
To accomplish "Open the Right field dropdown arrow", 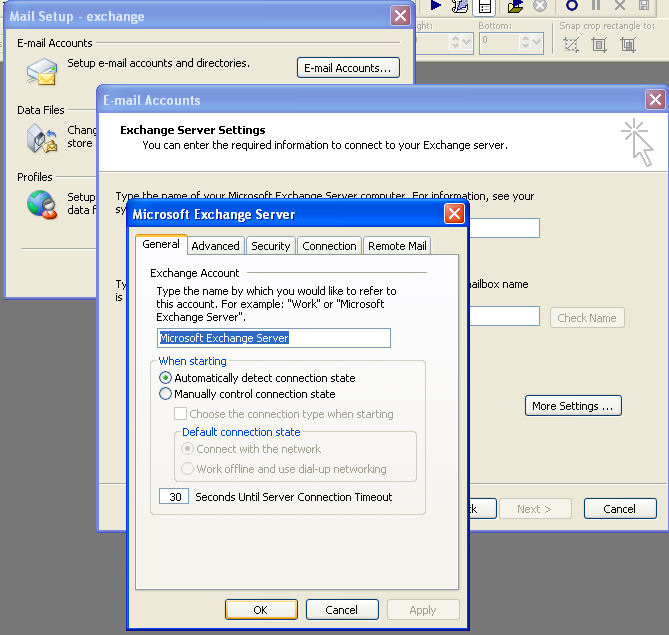I will (466, 42).
